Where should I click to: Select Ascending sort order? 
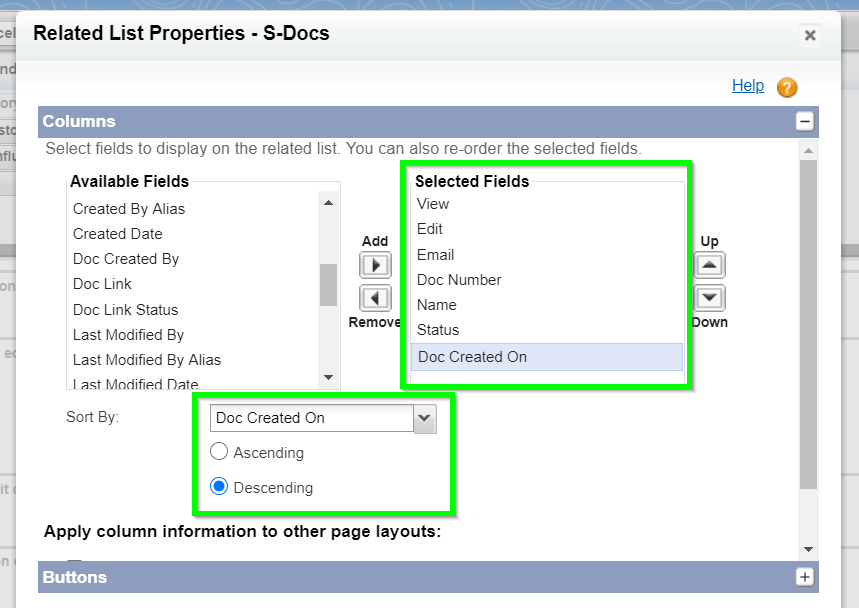pos(219,451)
